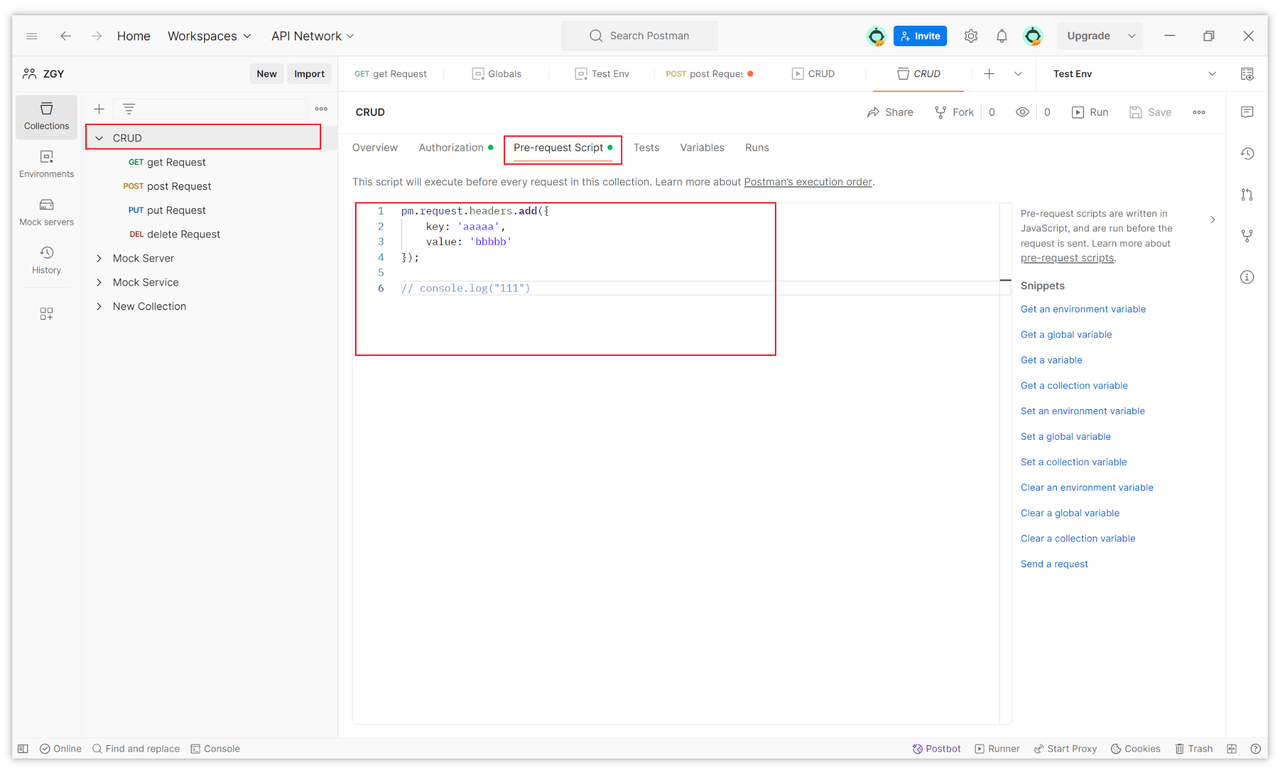The image size is (1280, 775).
Task: Click the Search Postman field
Action: tap(639, 36)
